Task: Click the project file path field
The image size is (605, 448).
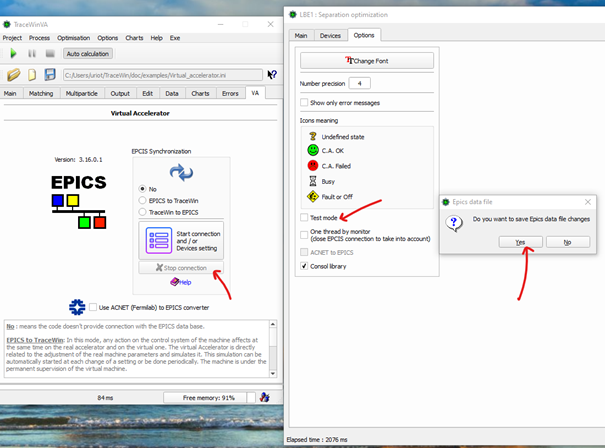Action: [163, 75]
